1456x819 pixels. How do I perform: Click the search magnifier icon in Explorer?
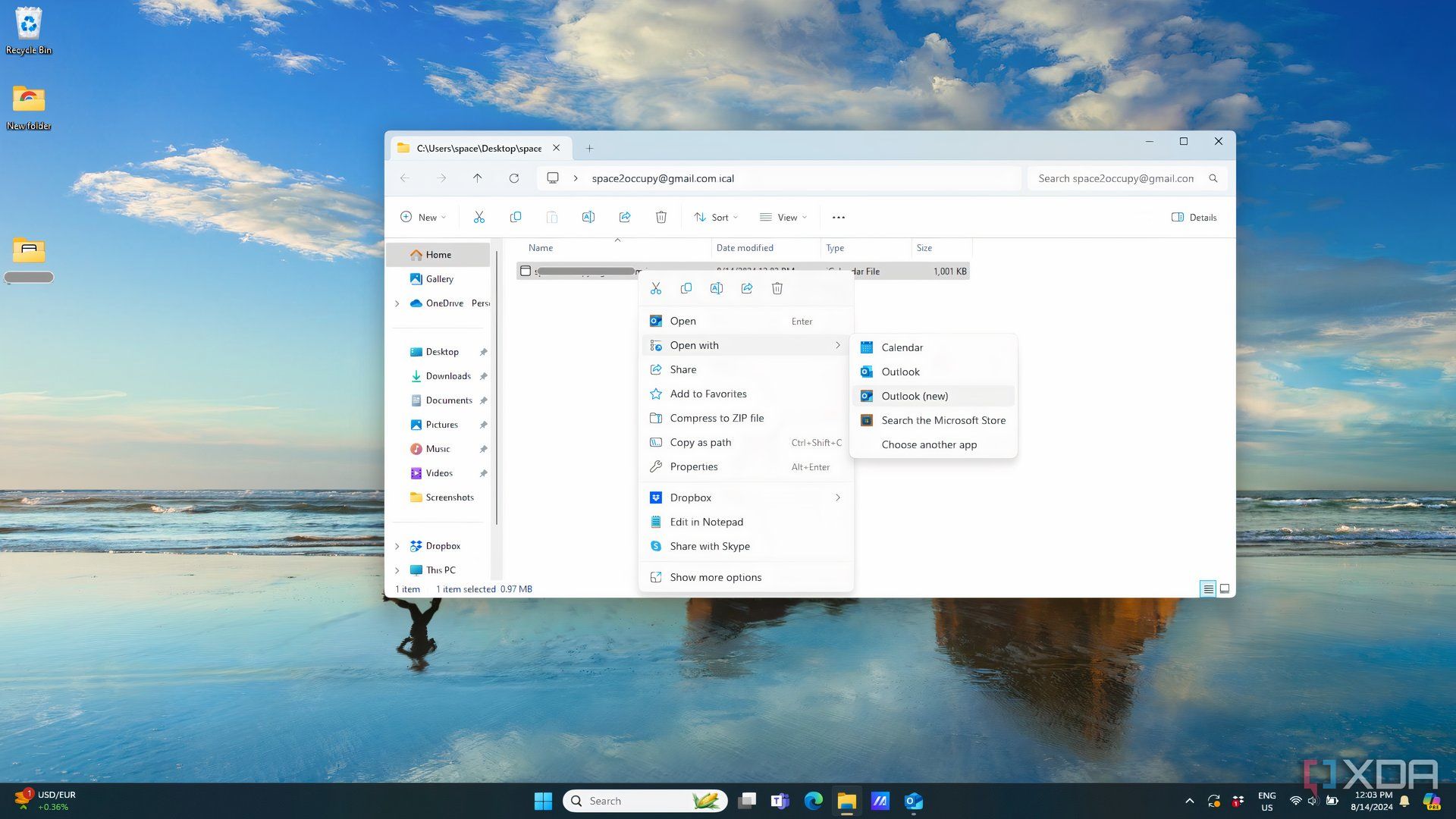tap(1213, 178)
